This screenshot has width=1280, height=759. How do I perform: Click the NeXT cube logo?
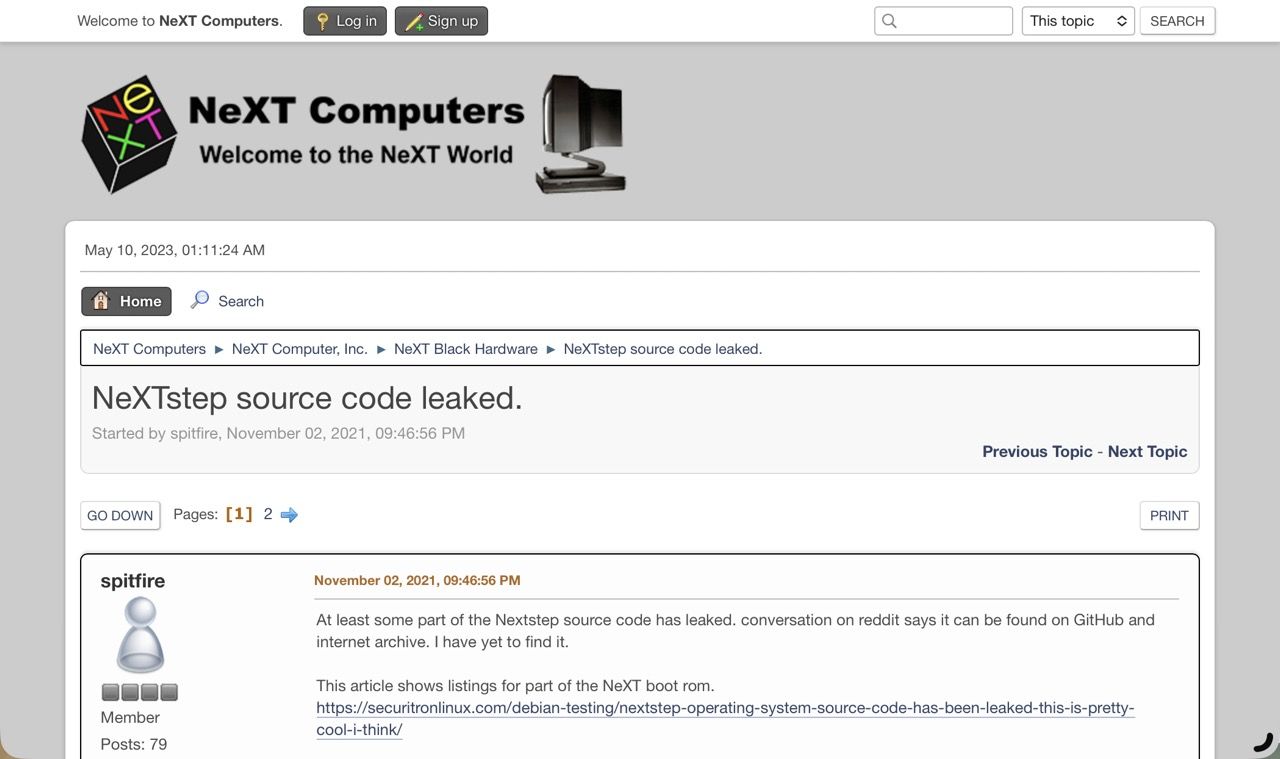coord(129,133)
